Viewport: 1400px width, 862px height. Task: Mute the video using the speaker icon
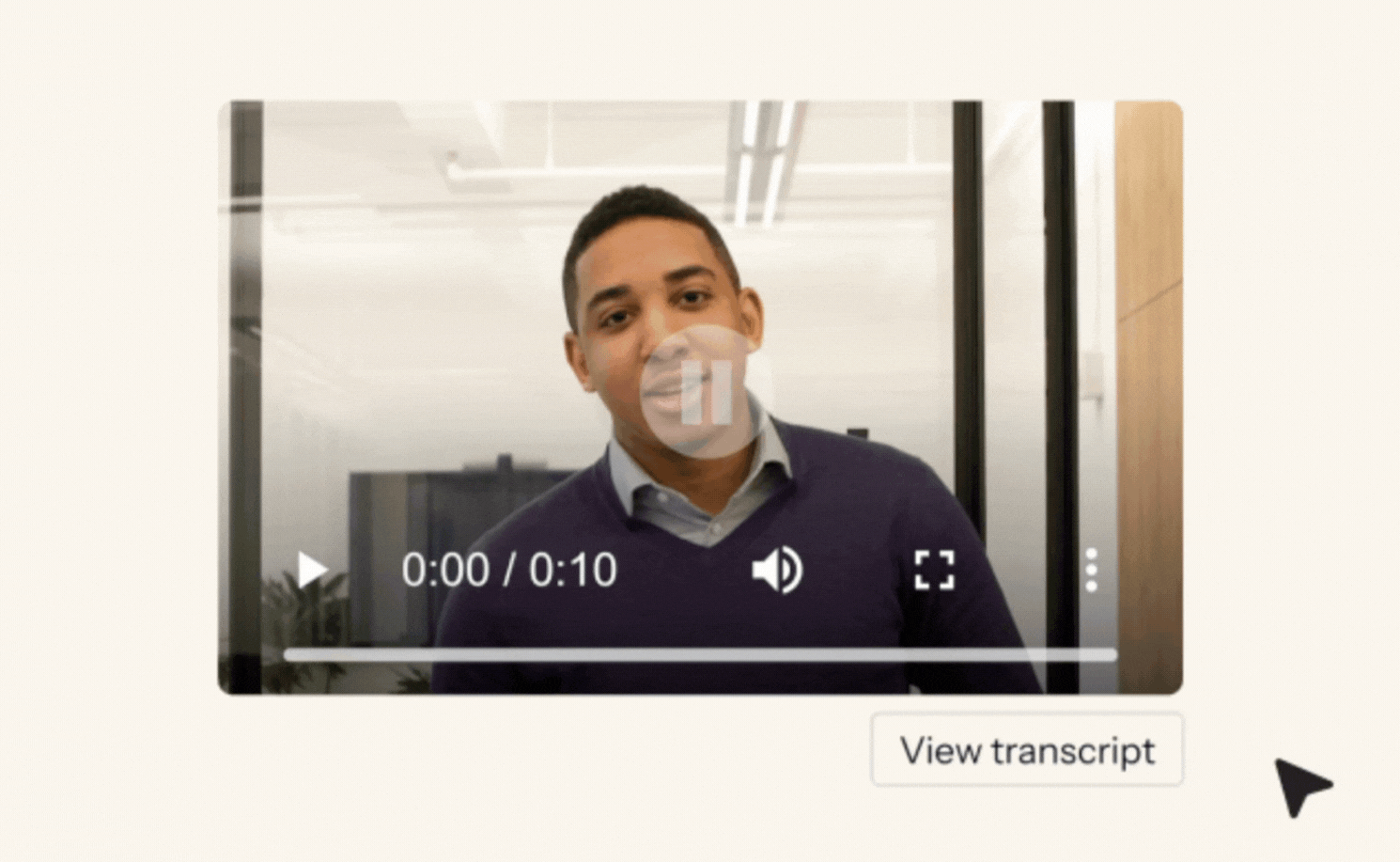(777, 570)
